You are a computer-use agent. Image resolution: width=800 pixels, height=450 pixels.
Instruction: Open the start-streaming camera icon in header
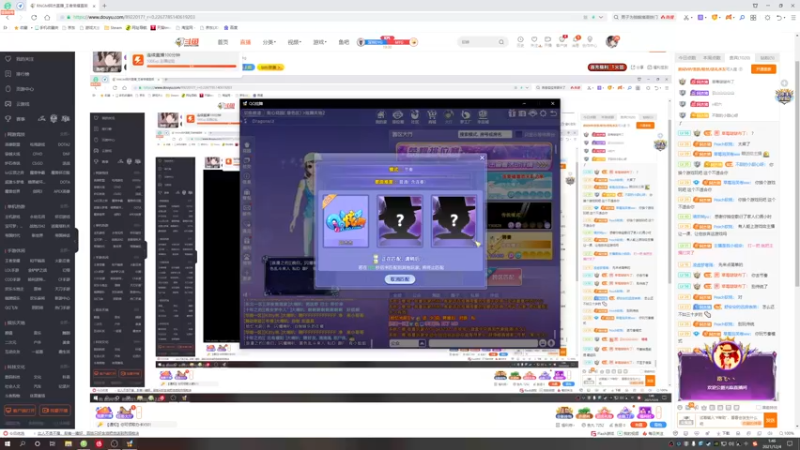(547, 40)
